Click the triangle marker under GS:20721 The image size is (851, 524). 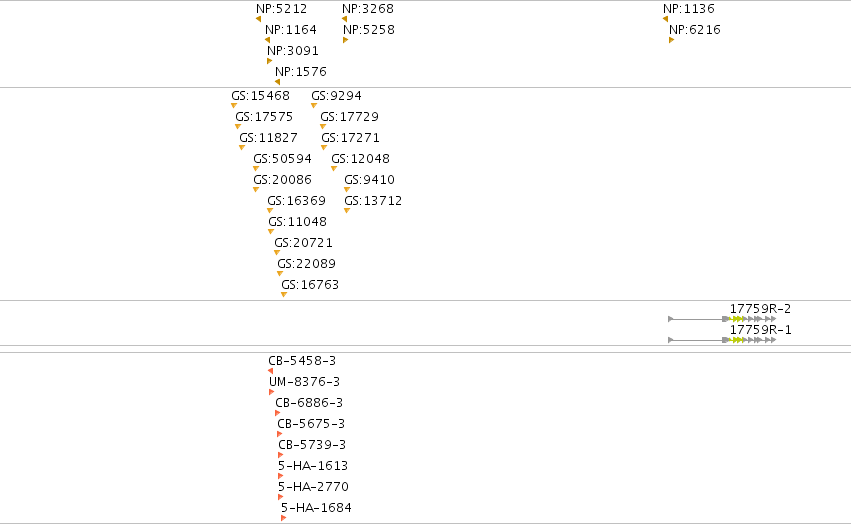pyautogui.click(x=277, y=252)
